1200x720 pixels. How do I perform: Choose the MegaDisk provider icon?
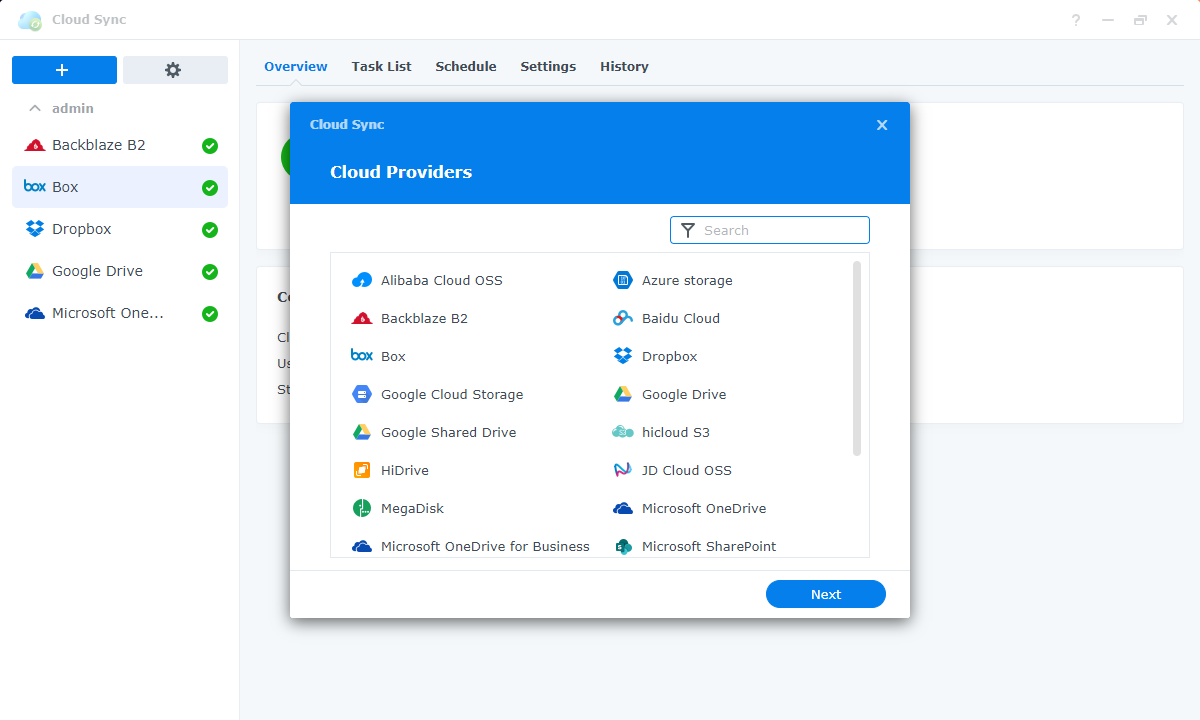click(362, 508)
